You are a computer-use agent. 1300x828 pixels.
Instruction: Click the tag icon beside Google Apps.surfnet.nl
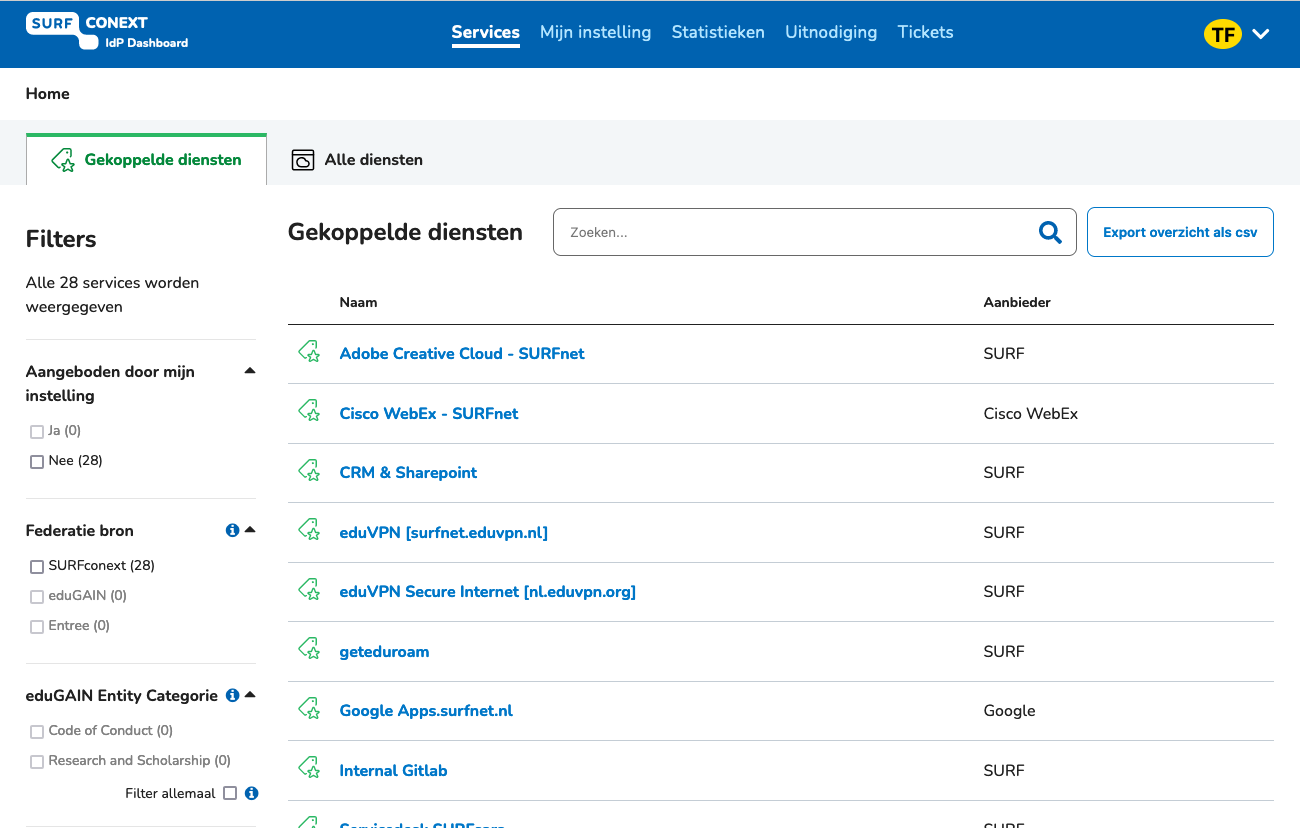[x=310, y=708]
